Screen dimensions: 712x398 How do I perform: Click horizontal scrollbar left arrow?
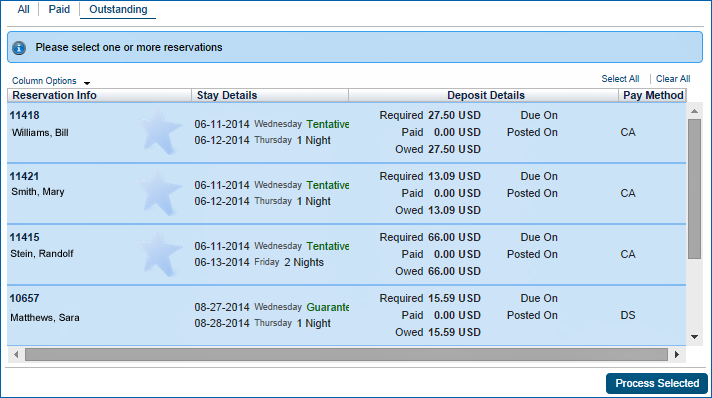[x=16, y=354]
